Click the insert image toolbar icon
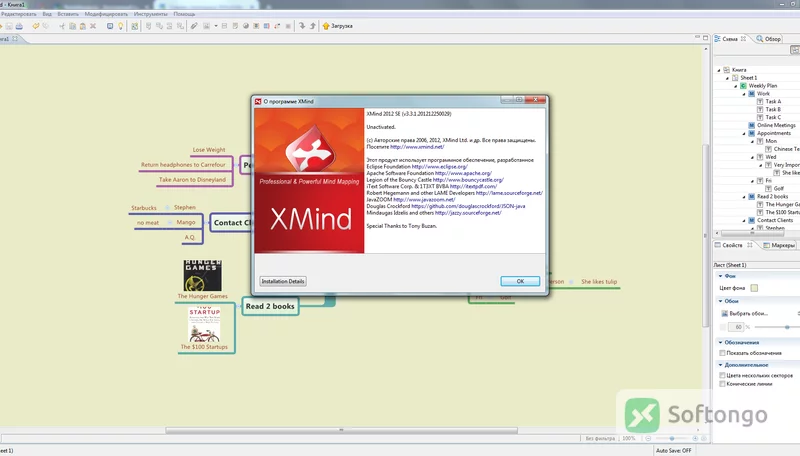 tap(207, 26)
